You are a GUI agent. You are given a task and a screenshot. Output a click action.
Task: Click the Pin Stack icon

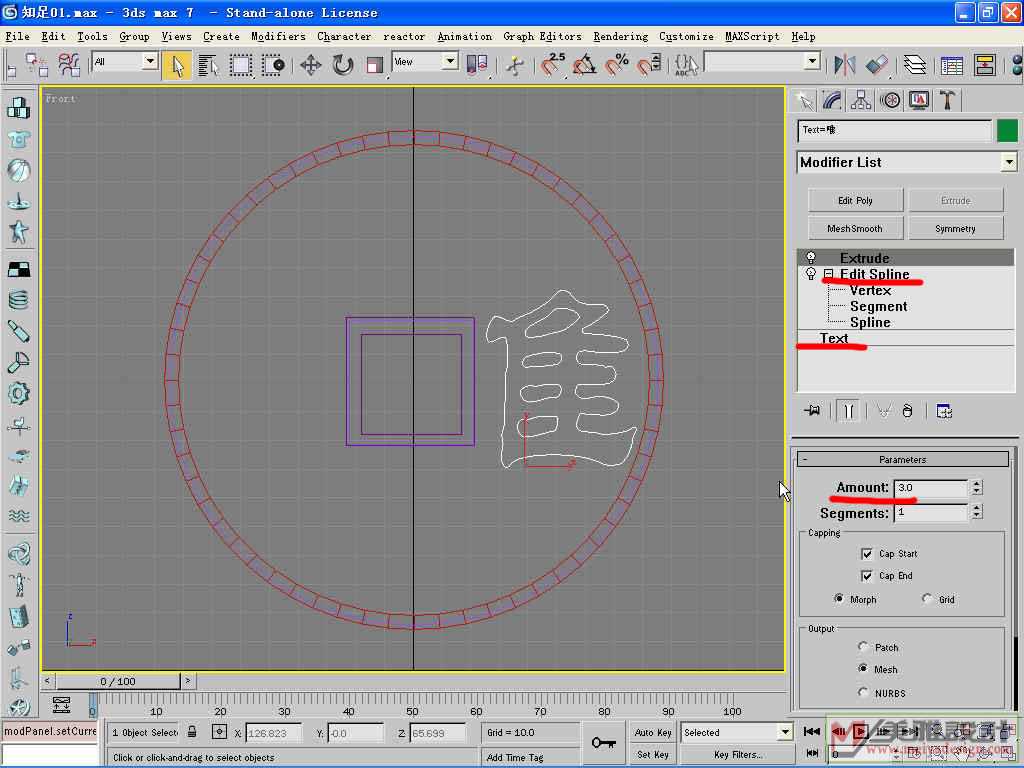[x=812, y=411]
